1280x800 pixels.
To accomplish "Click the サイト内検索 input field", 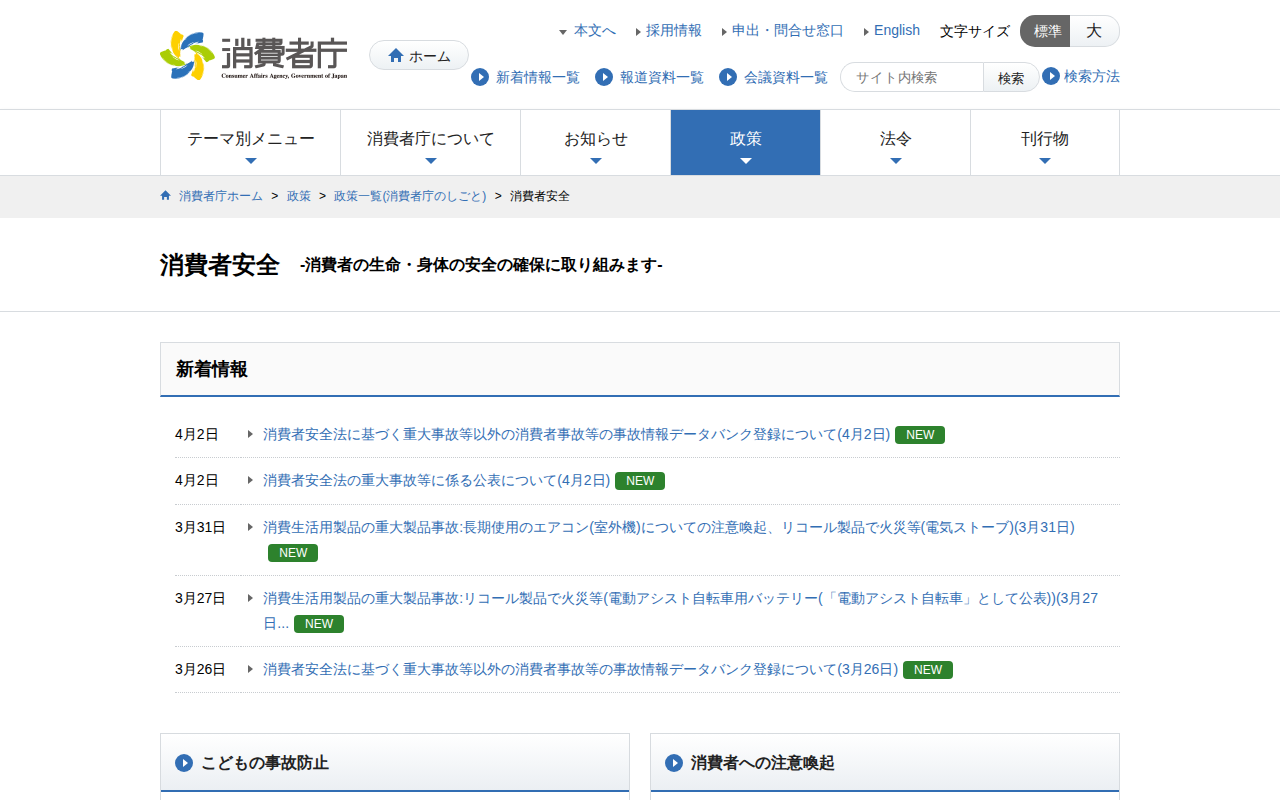I will [x=912, y=77].
